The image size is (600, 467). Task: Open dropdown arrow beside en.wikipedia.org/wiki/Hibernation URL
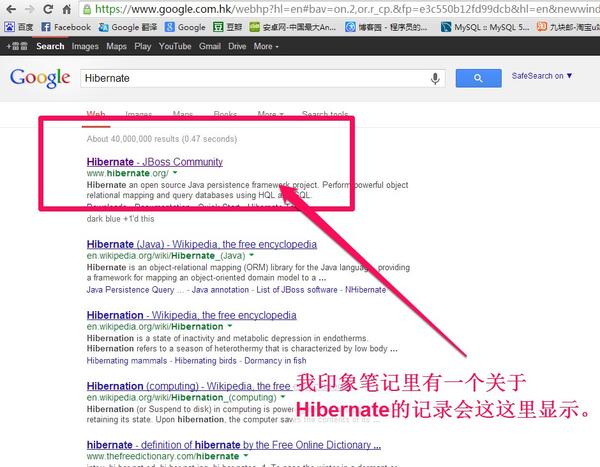click(230, 326)
